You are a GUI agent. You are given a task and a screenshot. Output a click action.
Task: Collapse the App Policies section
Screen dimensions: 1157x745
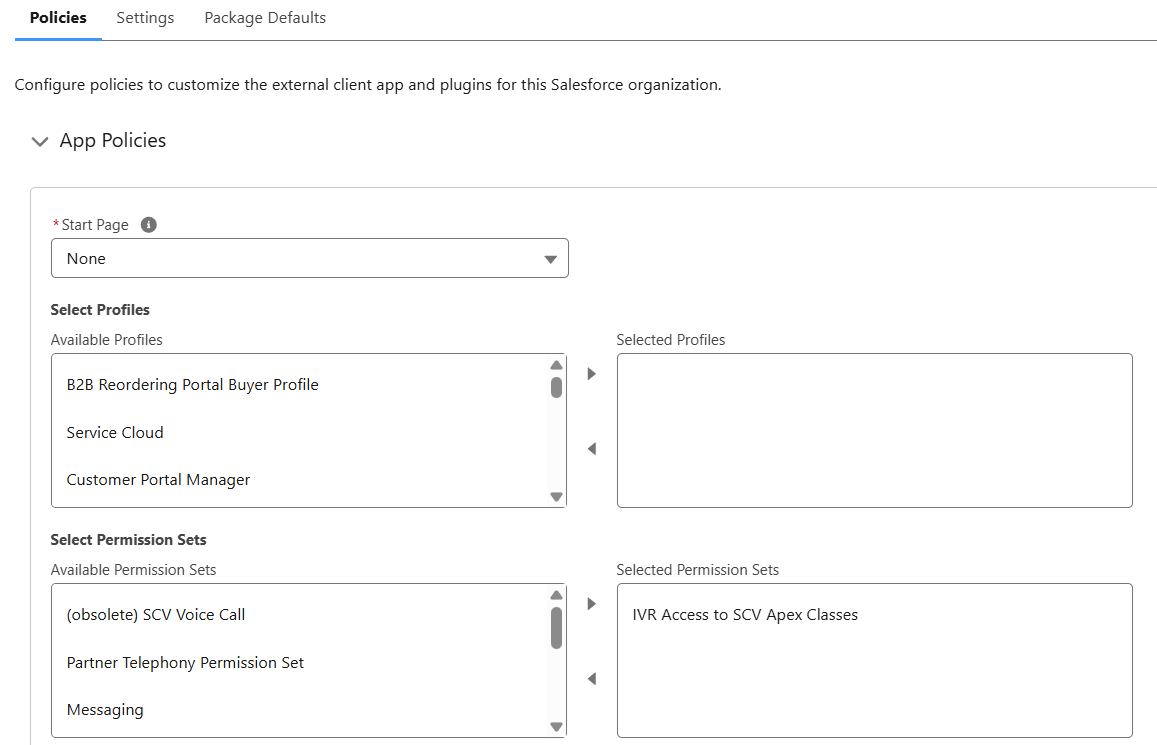39,141
